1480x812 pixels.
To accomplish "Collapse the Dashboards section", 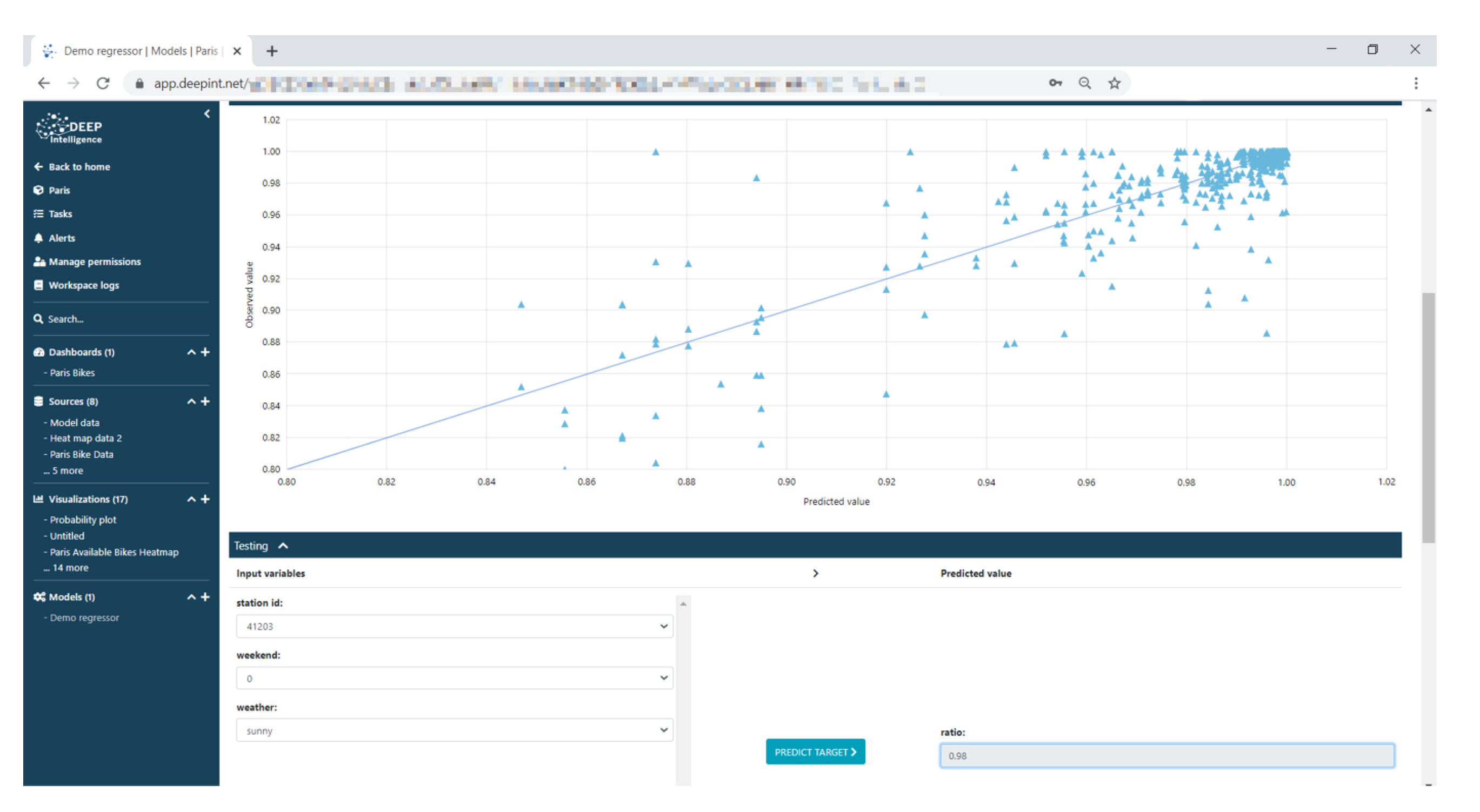I will 191,352.
